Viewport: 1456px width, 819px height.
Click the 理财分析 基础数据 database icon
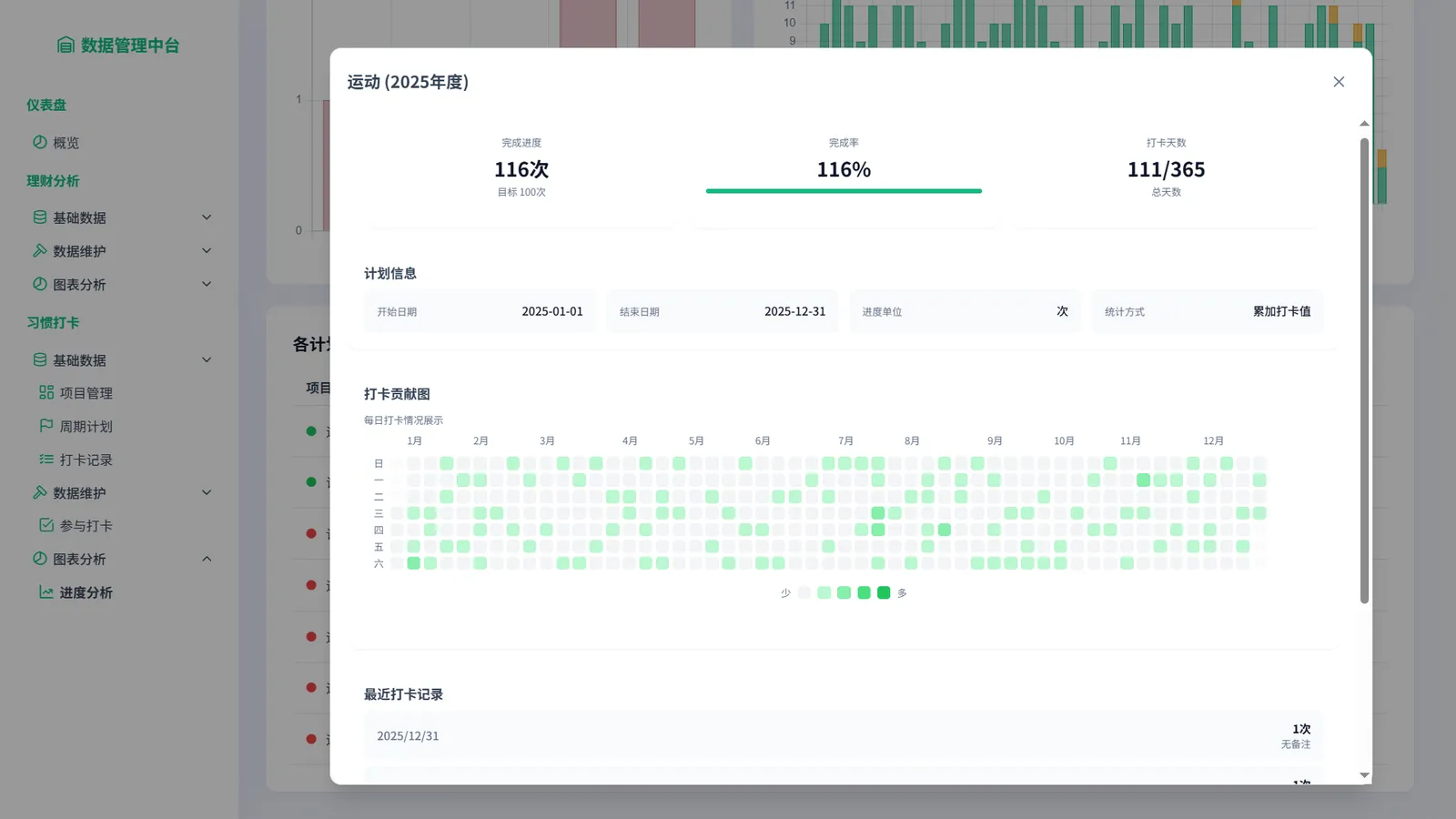(40, 217)
